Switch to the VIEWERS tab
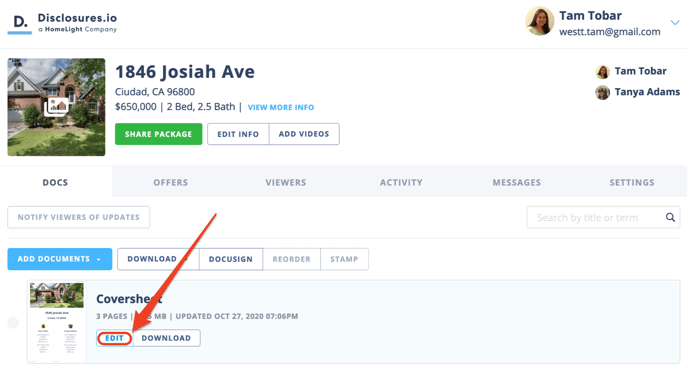The width and height of the screenshot is (687, 375). tap(286, 182)
